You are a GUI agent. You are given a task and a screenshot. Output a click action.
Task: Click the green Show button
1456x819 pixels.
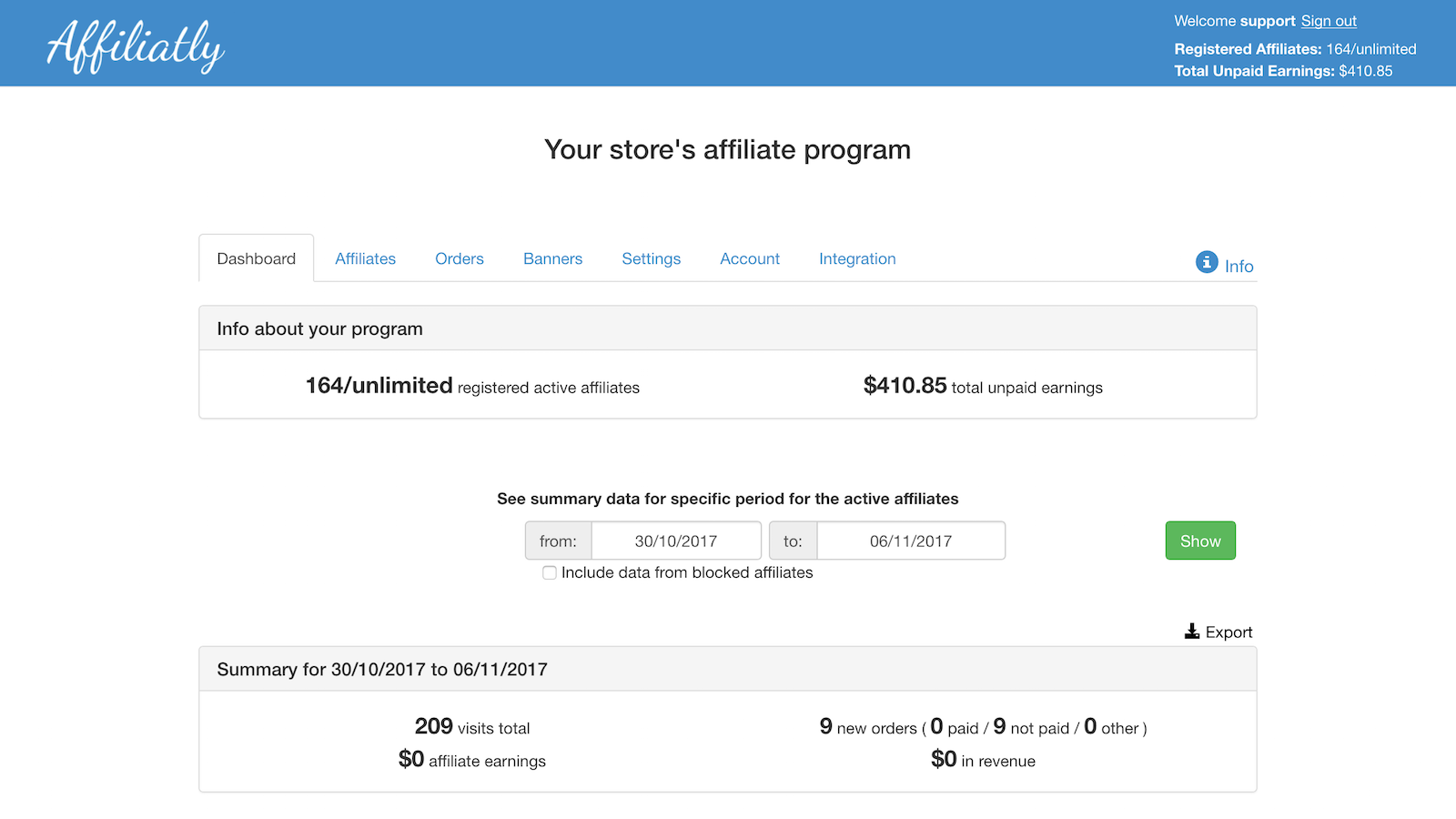(1200, 541)
